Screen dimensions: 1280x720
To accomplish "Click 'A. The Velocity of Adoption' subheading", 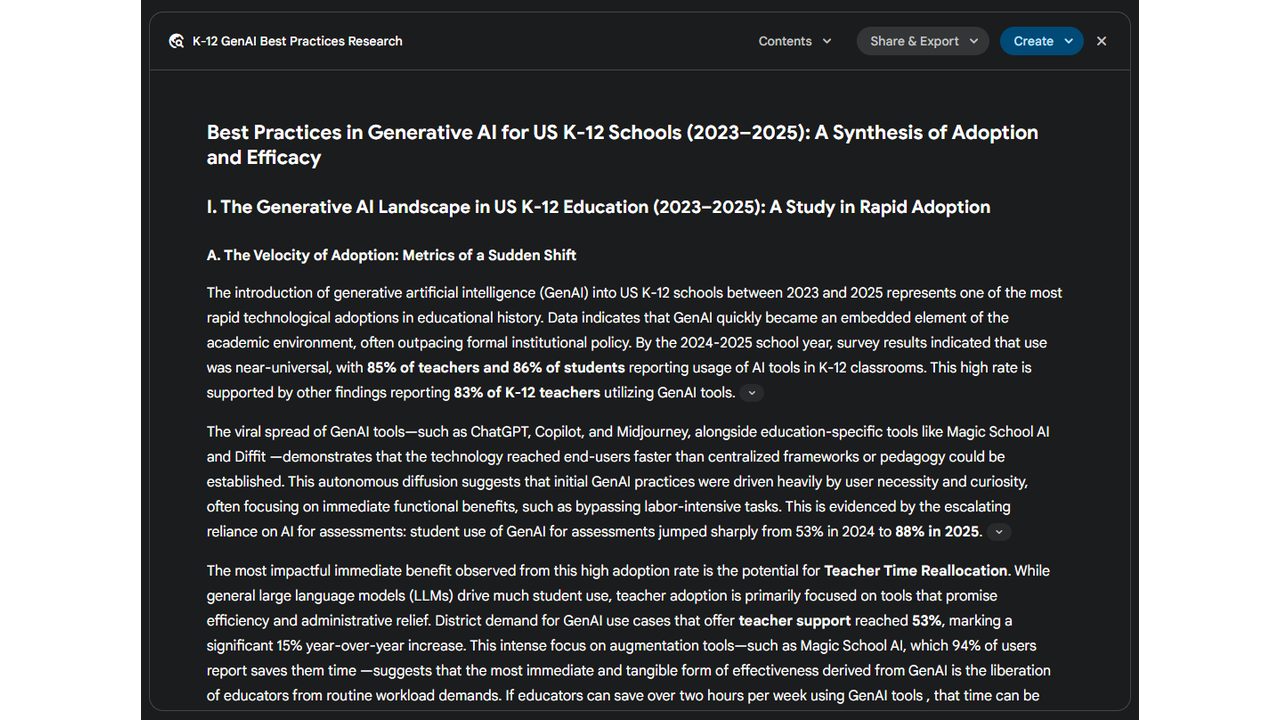I will point(391,255).
